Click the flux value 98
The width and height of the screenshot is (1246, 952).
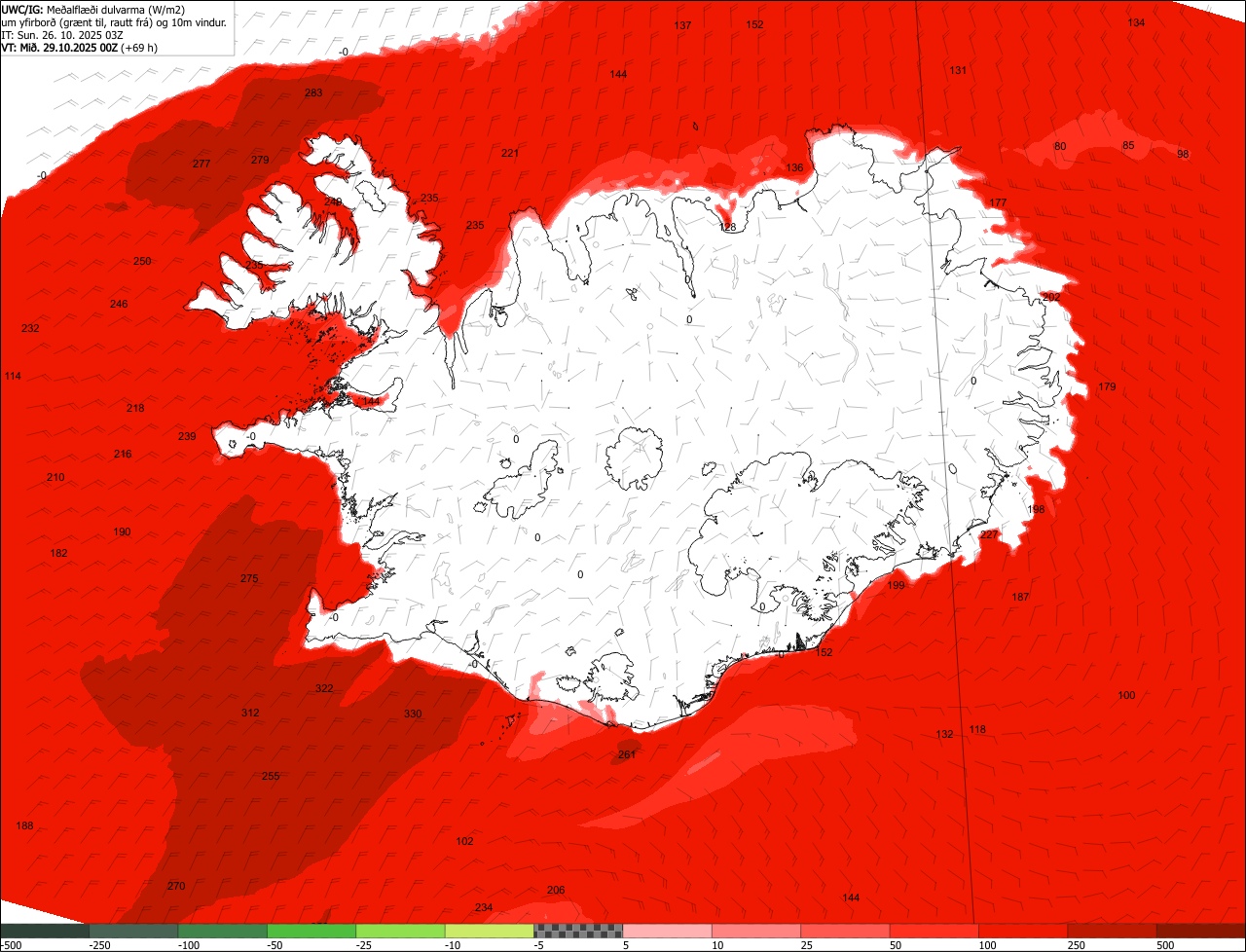point(1183,154)
